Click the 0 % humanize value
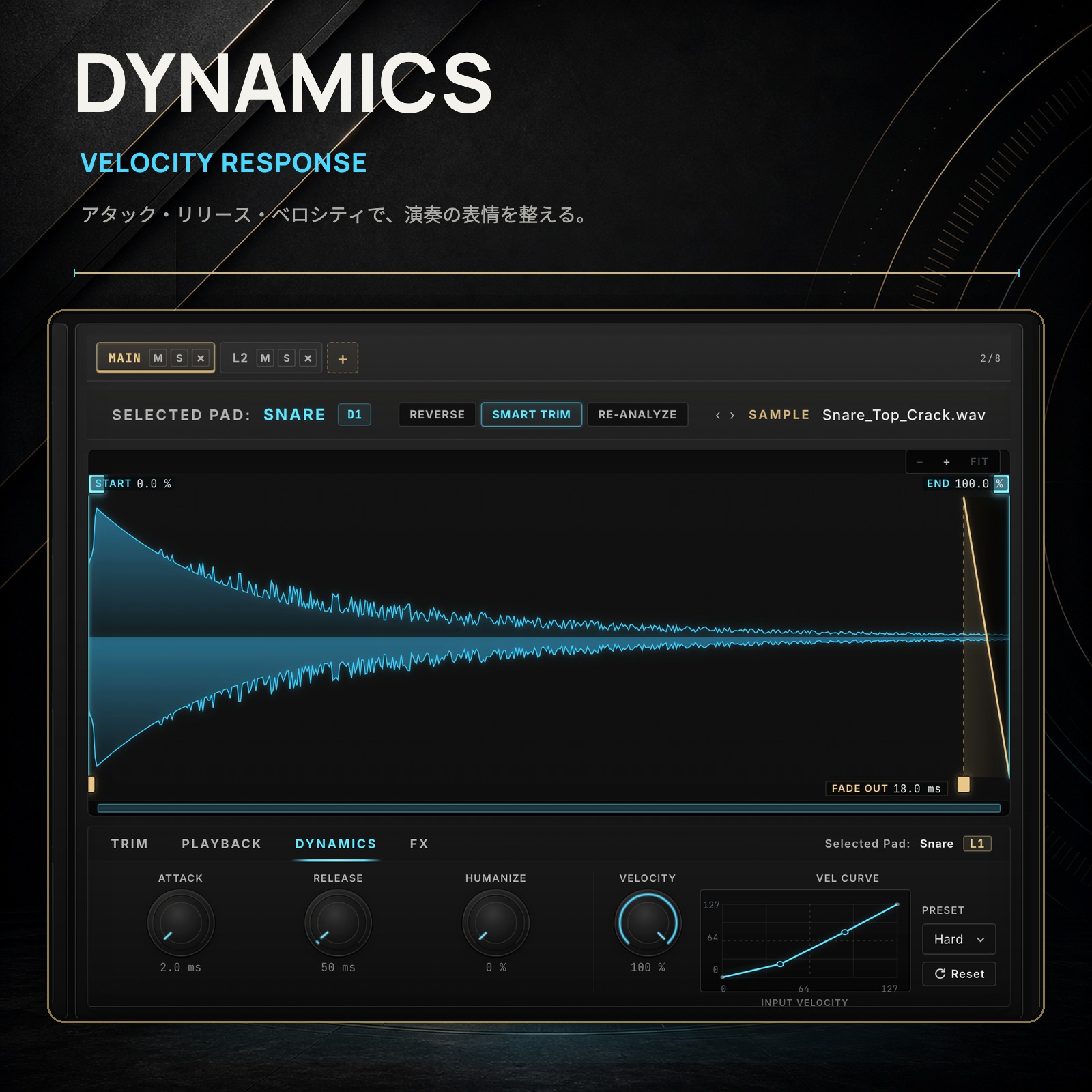Image resolution: width=1092 pixels, height=1092 pixels. click(x=495, y=968)
